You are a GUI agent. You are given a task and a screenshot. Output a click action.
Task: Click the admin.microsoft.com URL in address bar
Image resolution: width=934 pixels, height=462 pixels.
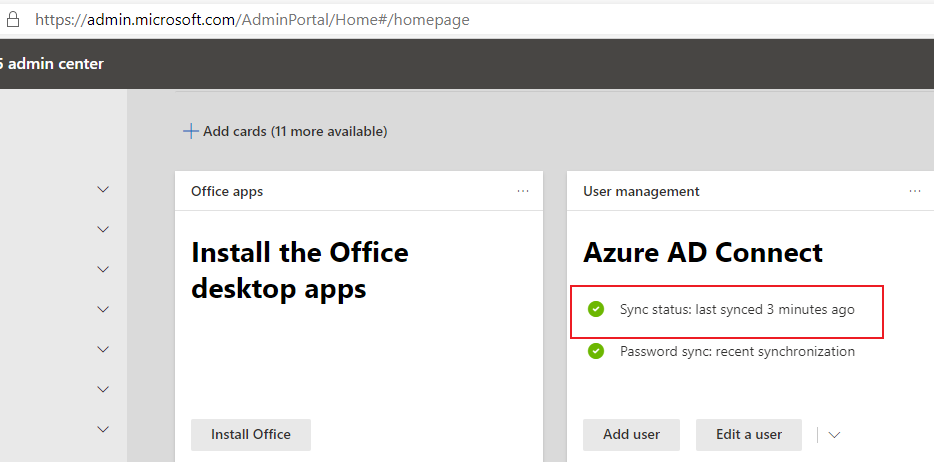tap(252, 20)
